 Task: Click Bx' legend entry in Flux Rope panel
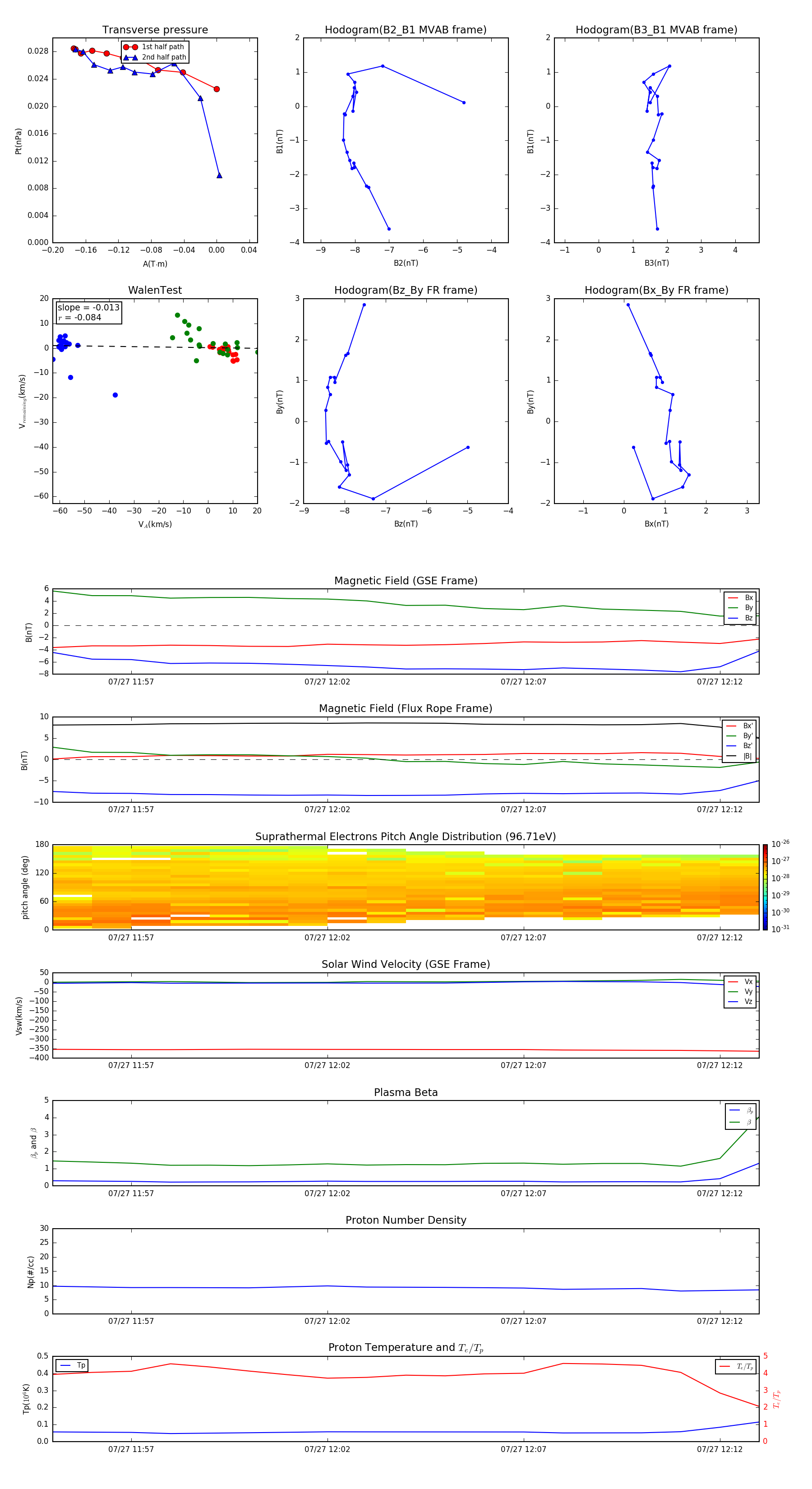[739, 726]
